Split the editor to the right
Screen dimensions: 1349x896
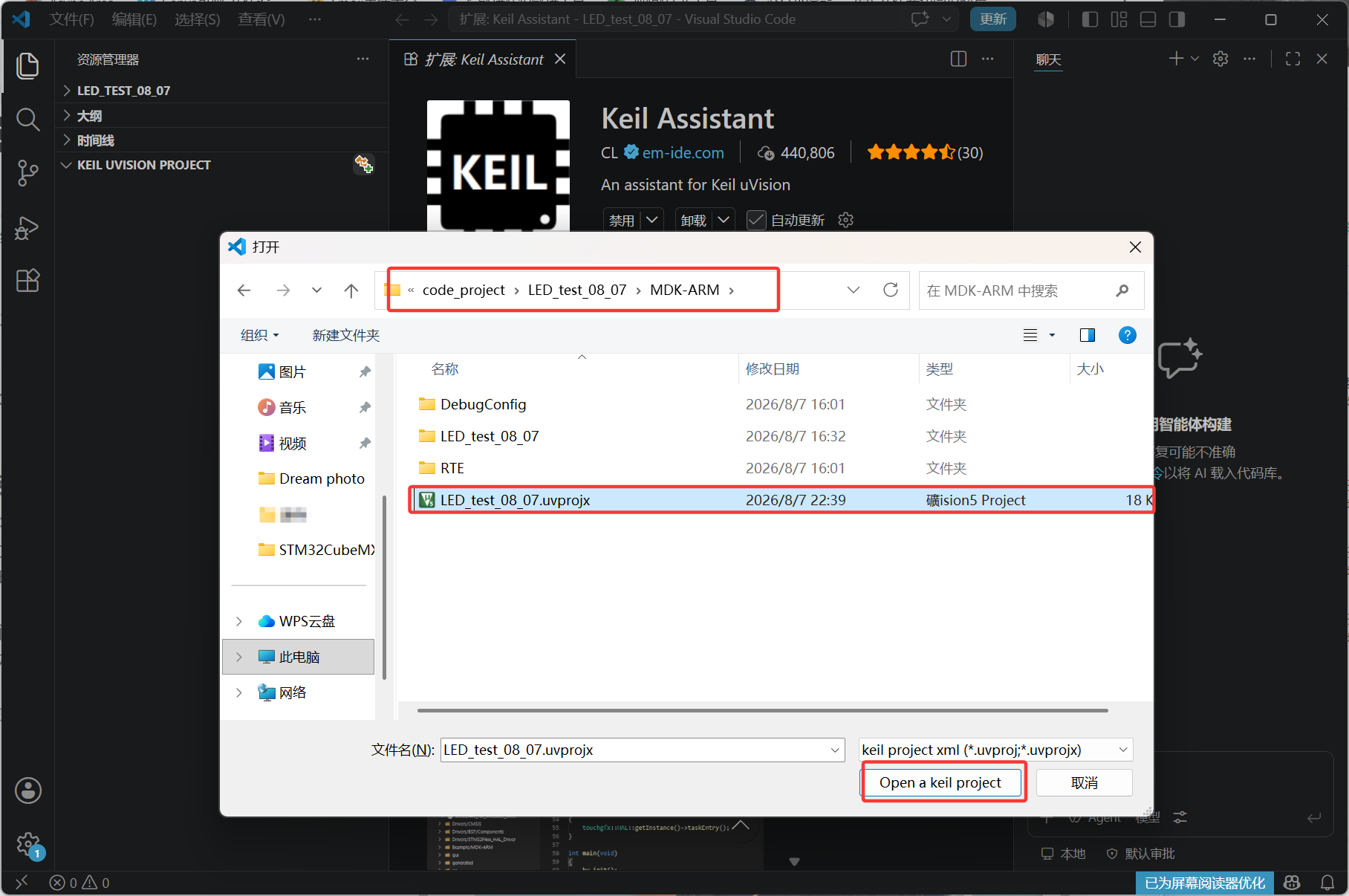(x=959, y=59)
